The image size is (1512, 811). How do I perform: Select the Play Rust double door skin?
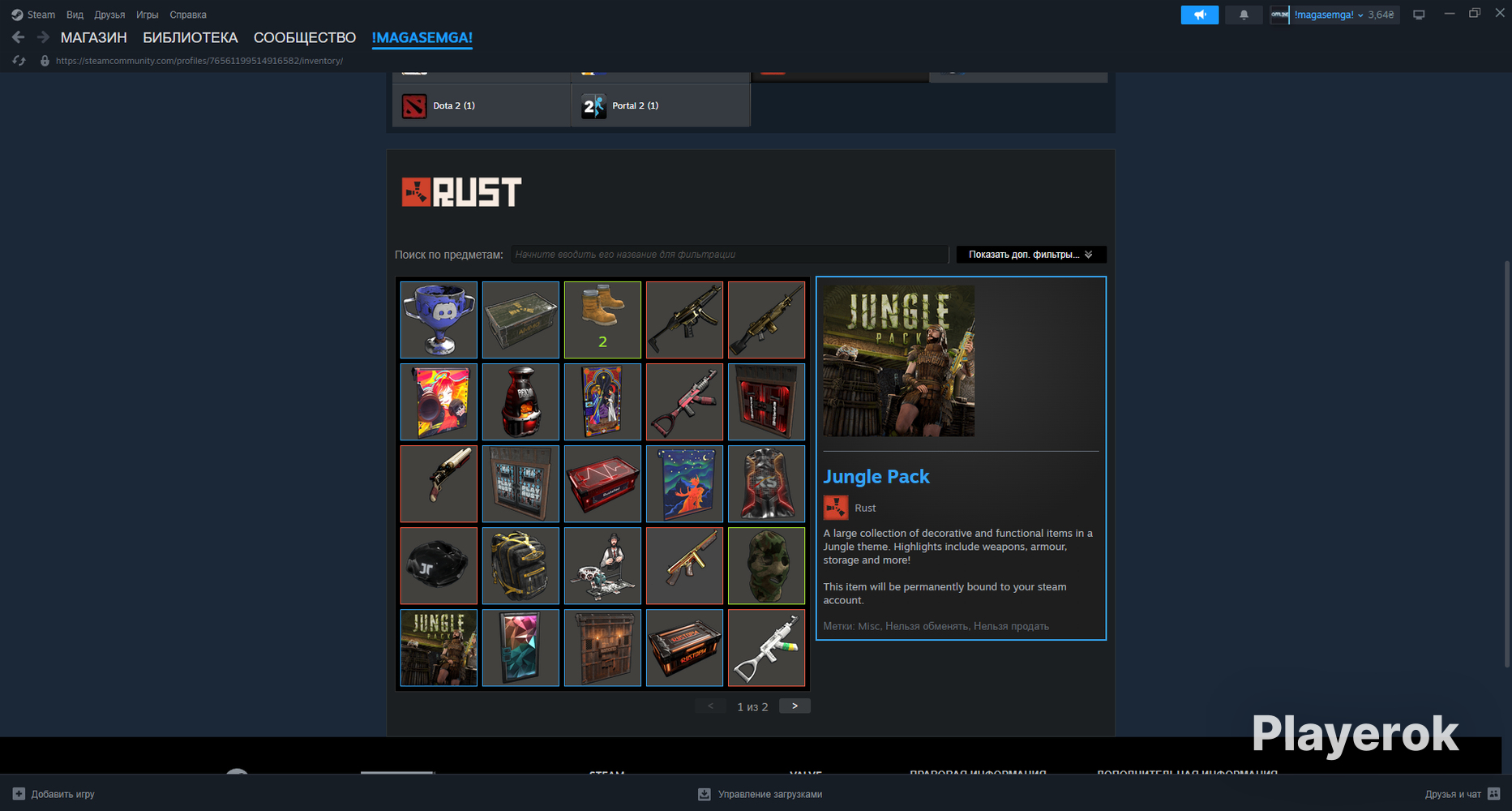pyautogui.click(x=520, y=483)
